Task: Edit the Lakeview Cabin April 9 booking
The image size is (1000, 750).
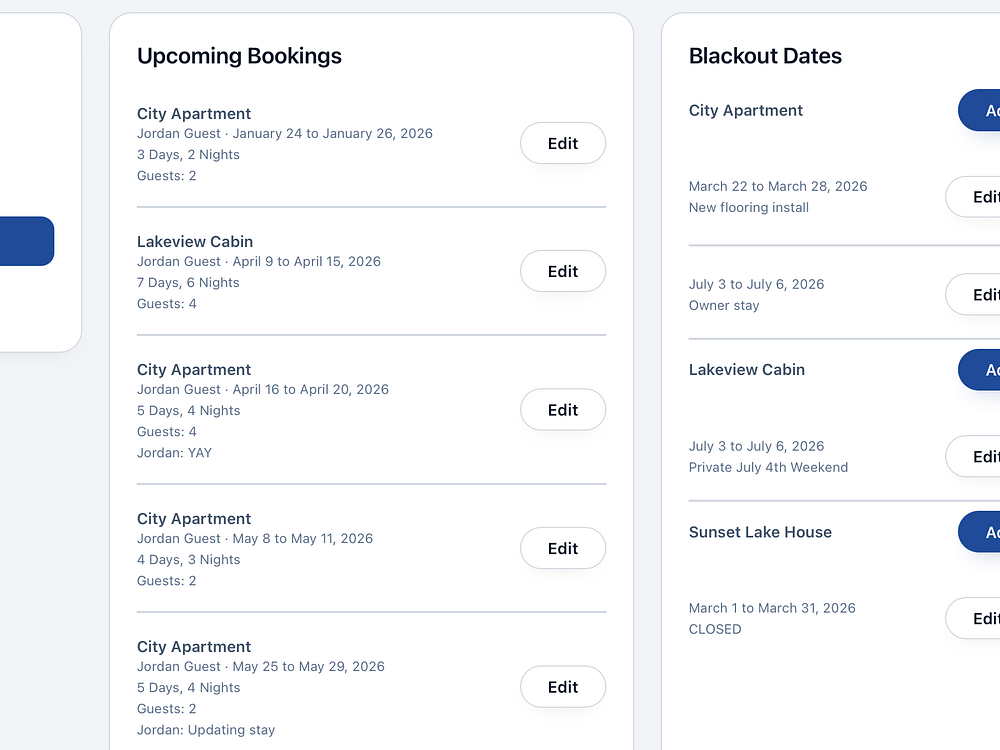Action: [562, 271]
